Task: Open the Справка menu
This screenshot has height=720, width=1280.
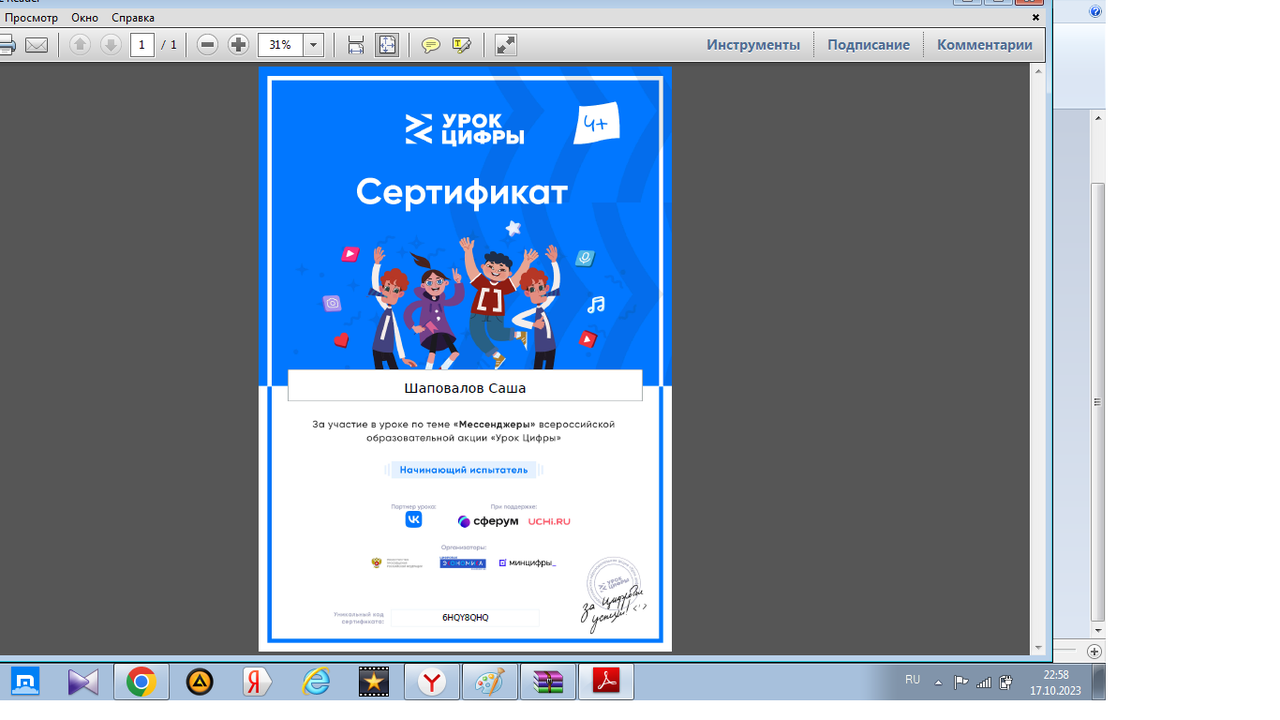Action: [x=133, y=18]
